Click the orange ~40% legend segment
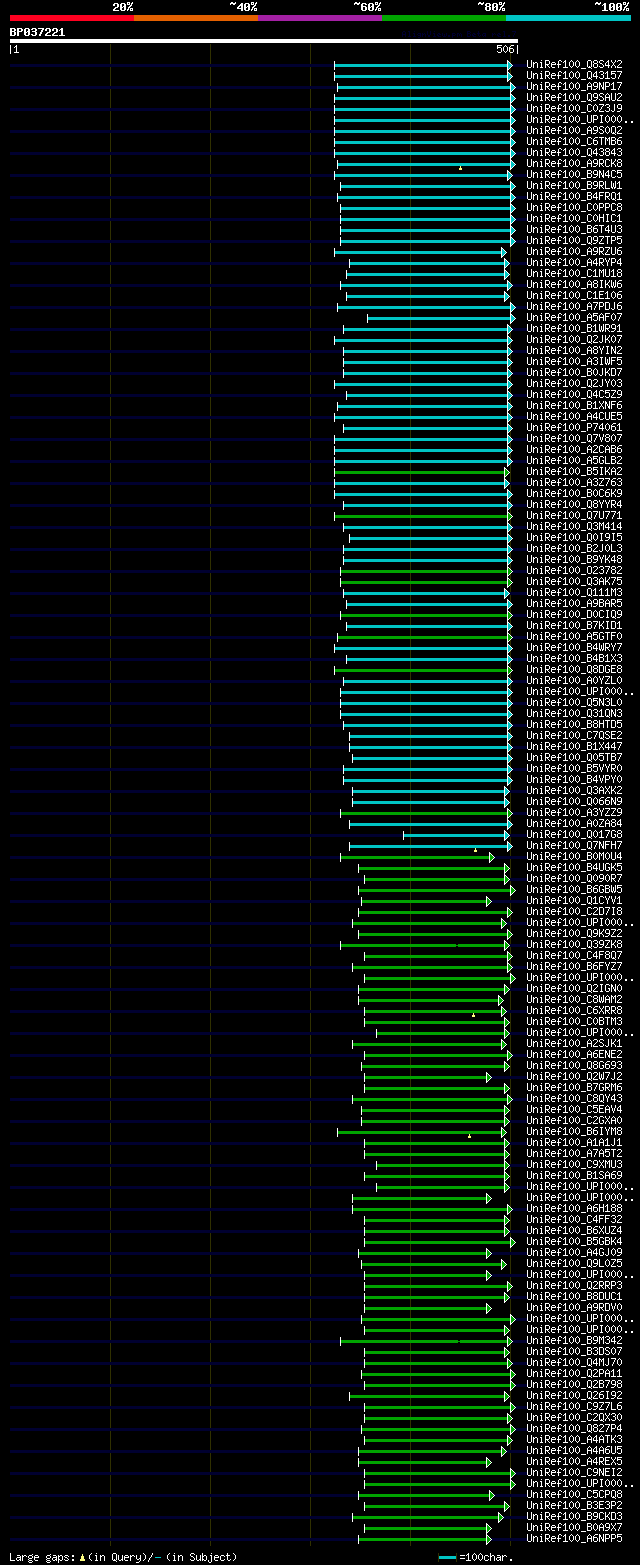Screen dimensions: 640x1565 click(196, 18)
